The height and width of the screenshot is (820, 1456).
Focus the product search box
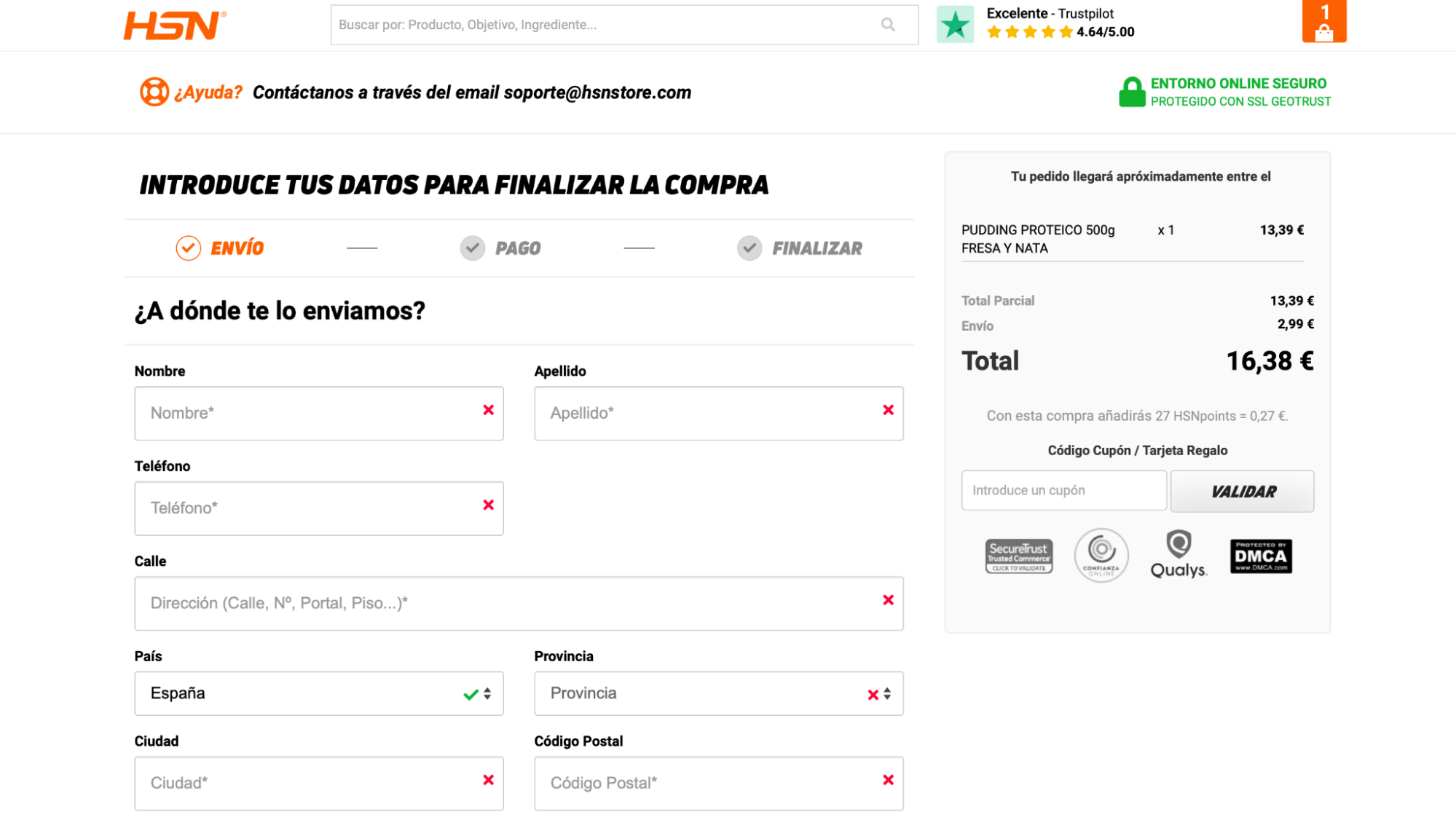tap(624, 25)
